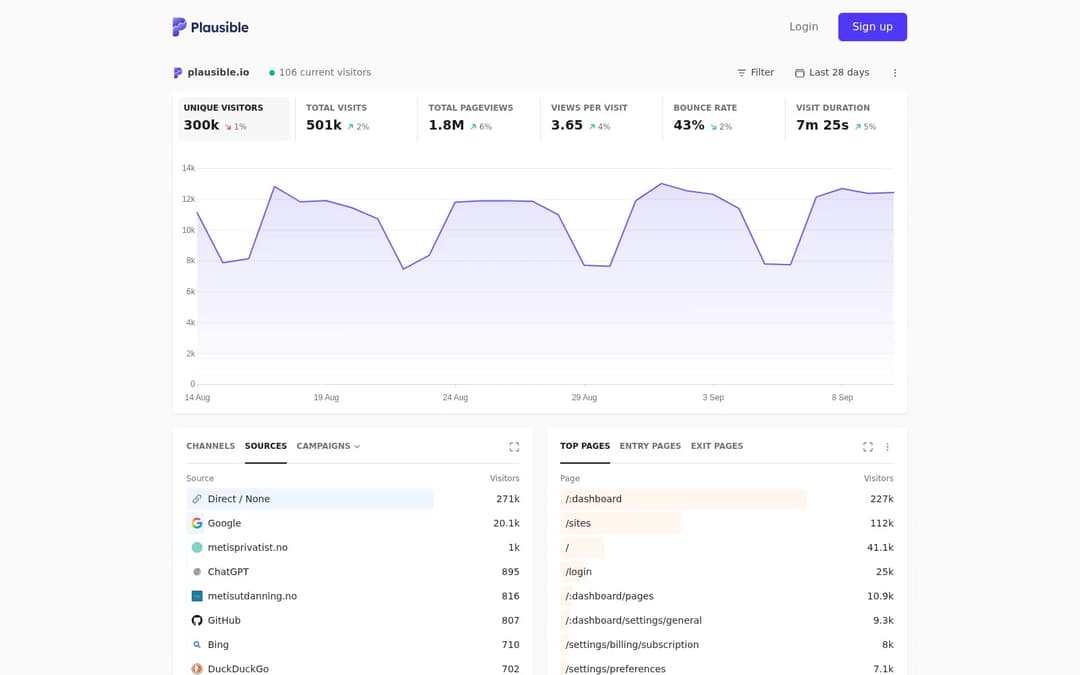Select the Exit Pages tab
The image size is (1080, 675).
[717, 446]
